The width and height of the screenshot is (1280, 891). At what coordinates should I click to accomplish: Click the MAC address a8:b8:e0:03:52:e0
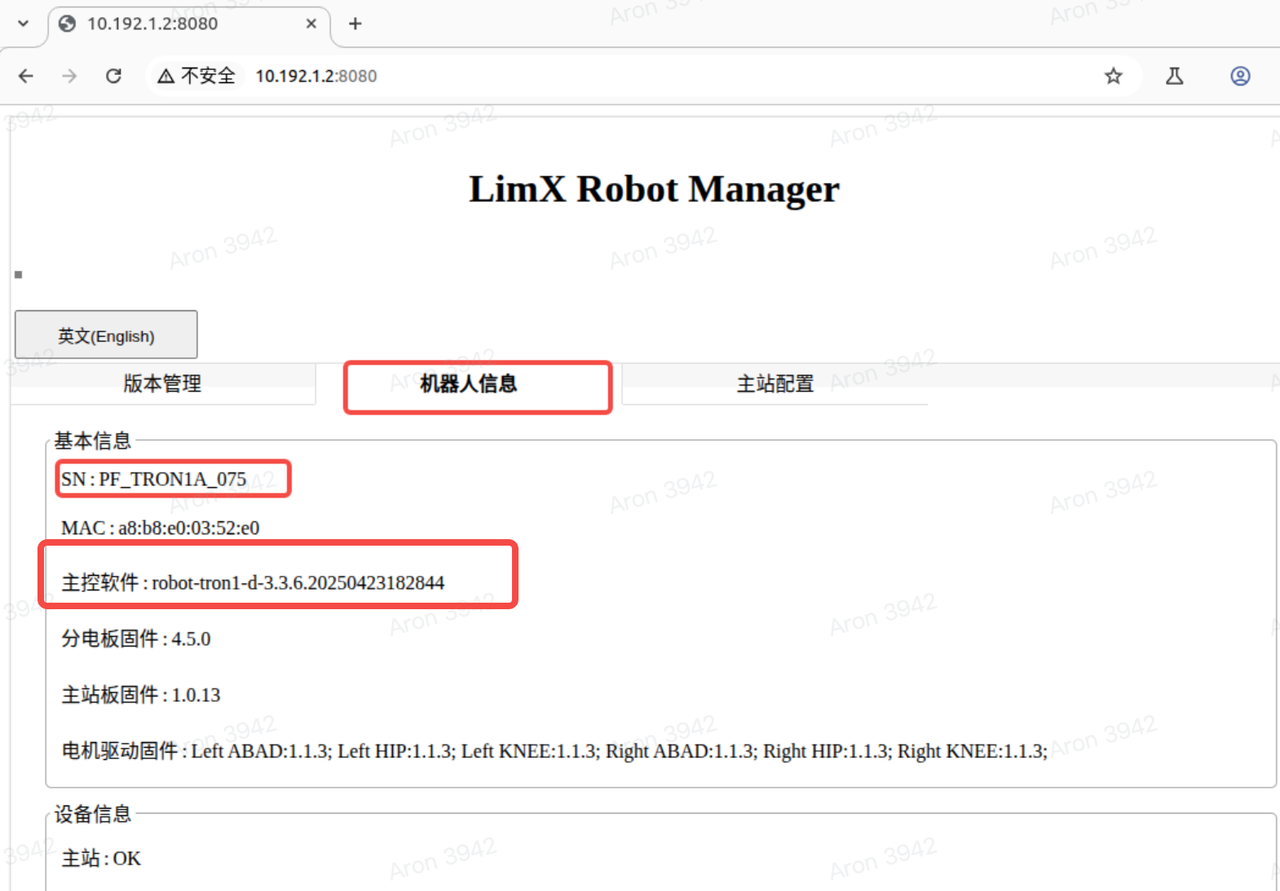[189, 528]
